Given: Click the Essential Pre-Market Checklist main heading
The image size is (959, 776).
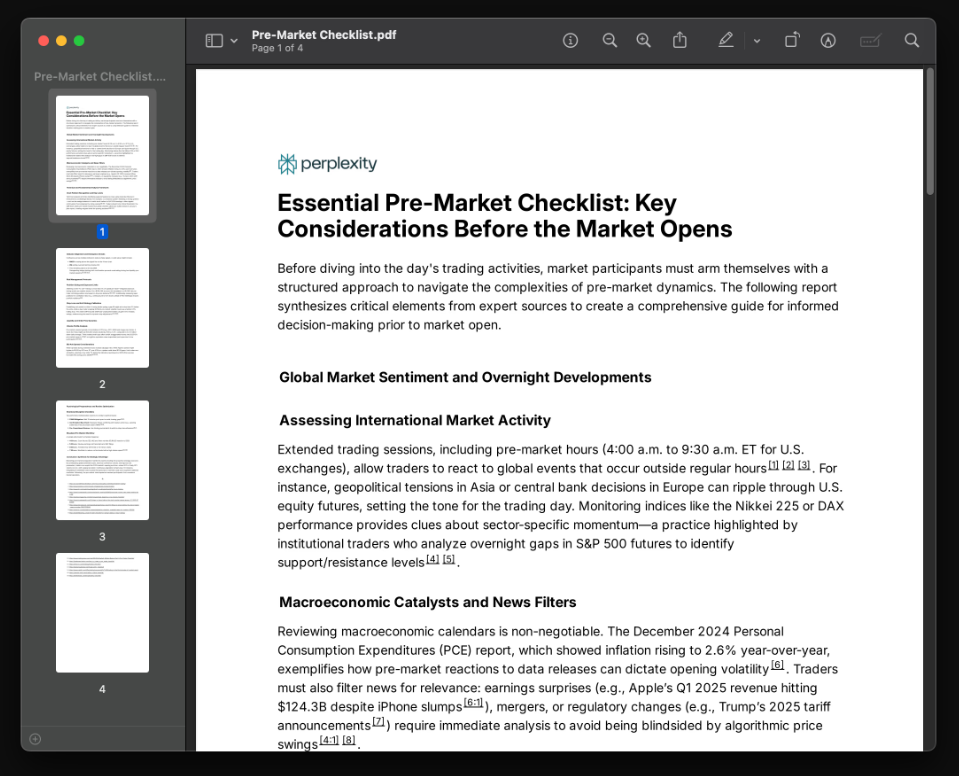Looking at the screenshot, I should coord(505,216).
